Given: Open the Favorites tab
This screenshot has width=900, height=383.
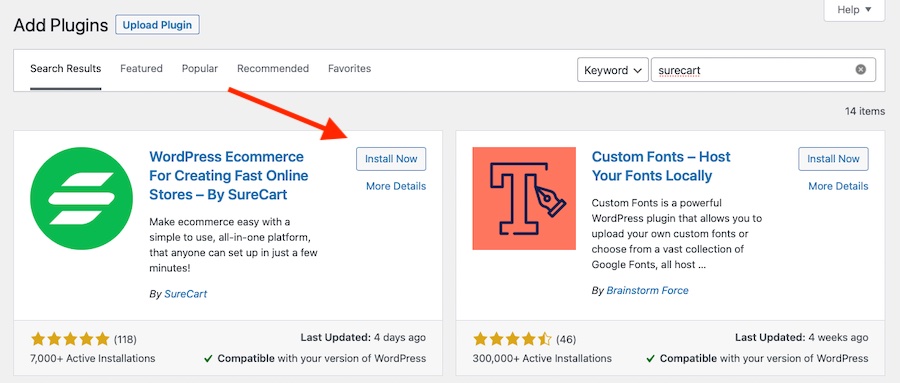Looking at the screenshot, I should 350,68.
